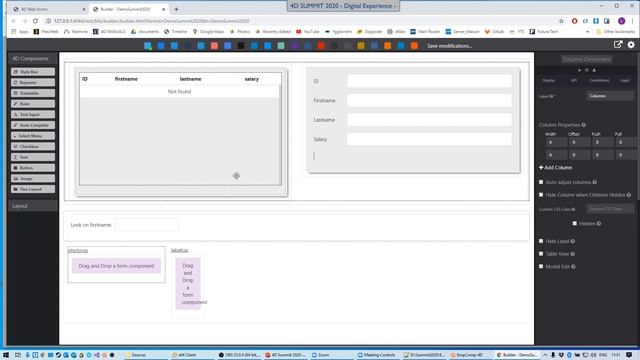Select the gold-yellow toolbar square
Viewport: 640px width, 360px height.
coord(361,46)
